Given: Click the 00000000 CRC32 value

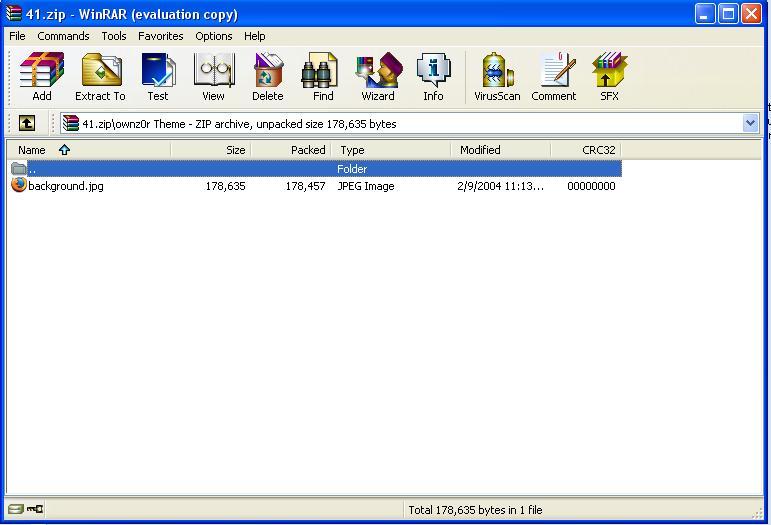Looking at the screenshot, I should (x=591, y=186).
